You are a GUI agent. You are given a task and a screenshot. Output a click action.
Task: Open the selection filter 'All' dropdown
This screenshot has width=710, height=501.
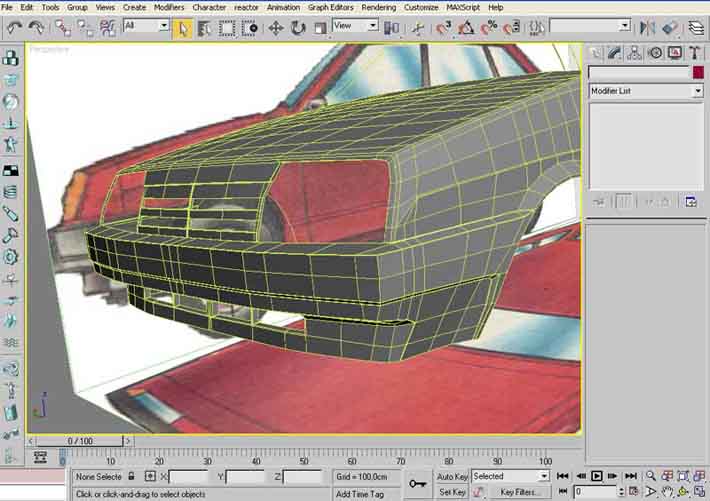146,26
